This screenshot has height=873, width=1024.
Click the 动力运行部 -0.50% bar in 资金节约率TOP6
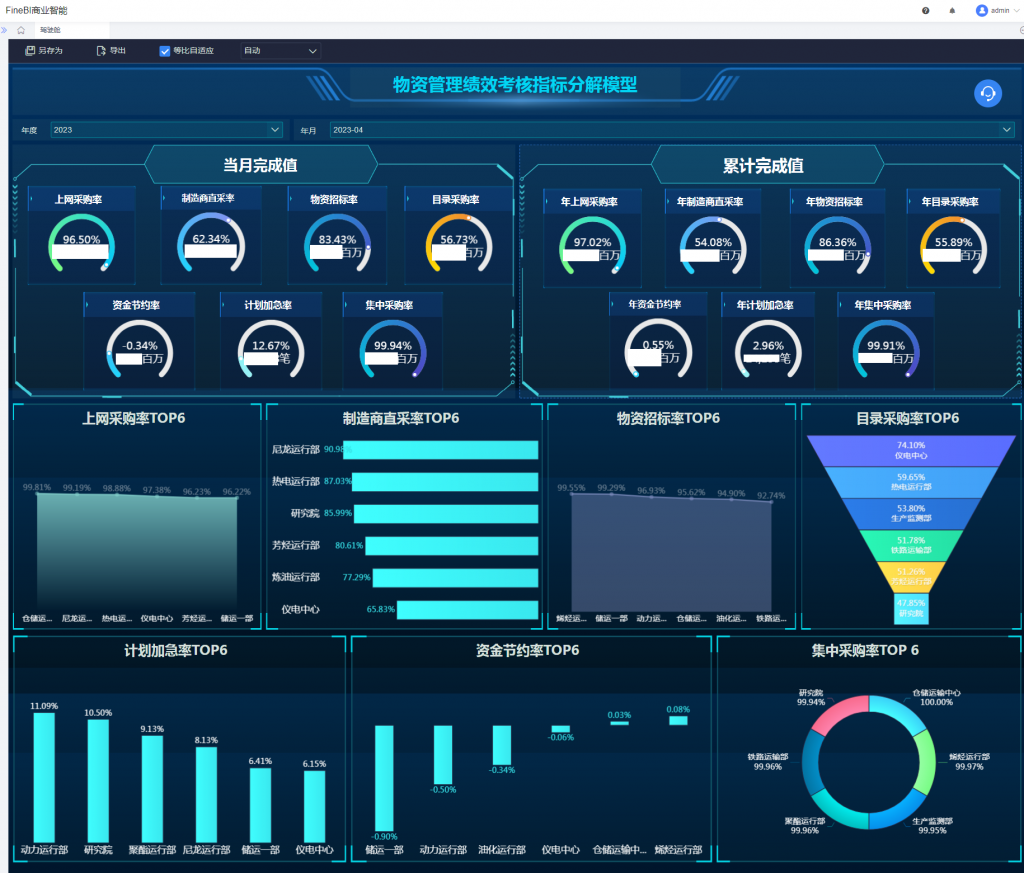point(443,755)
